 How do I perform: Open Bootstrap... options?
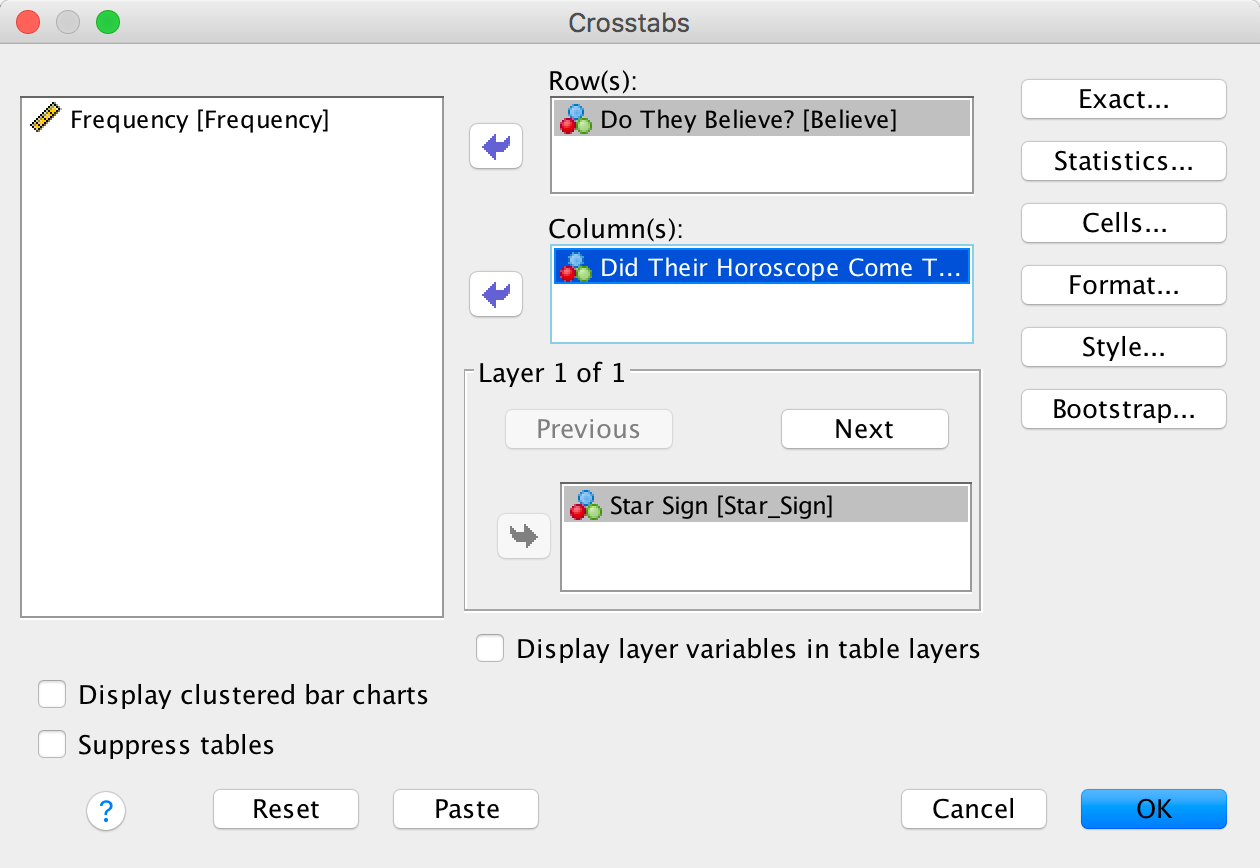(1123, 409)
